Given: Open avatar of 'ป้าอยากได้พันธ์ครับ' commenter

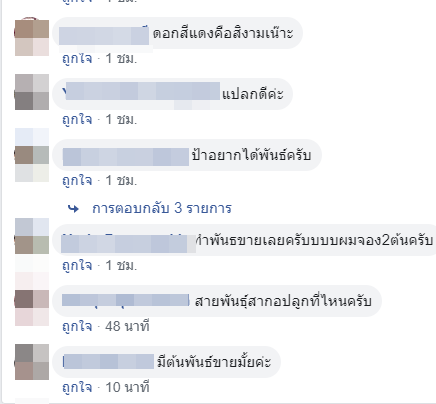Looking at the screenshot, I should [x=32, y=155].
